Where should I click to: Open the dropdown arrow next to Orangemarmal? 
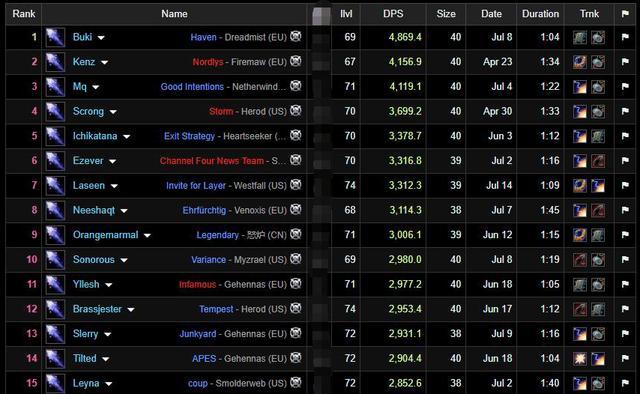pyautogui.click(x=147, y=236)
